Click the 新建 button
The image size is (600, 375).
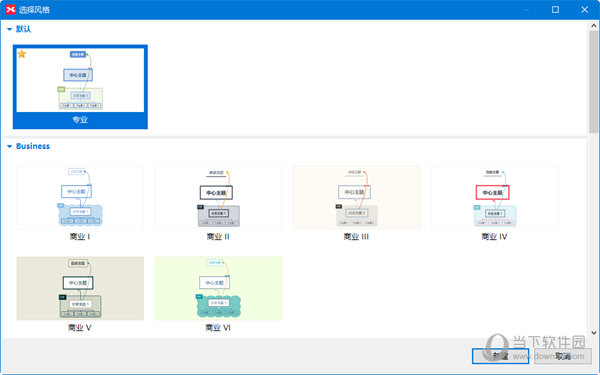tap(501, 356)
